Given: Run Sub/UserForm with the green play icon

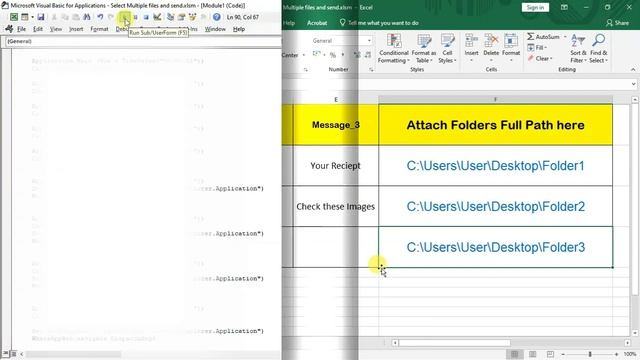Looking at the screenshot, I should [125, 17].
